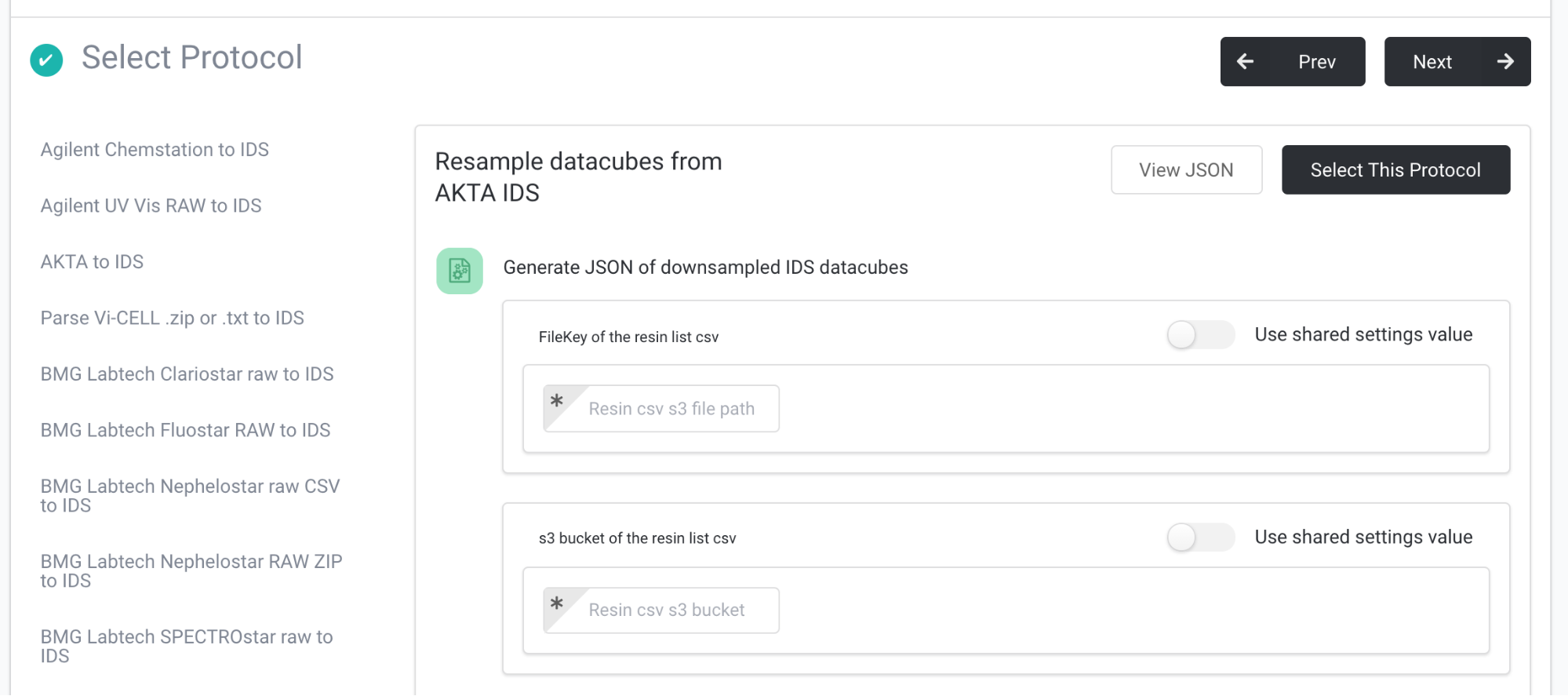Click asterisk icon in Resin csv file path
This screenshot has height=696, width=1568.
point(557,402)
